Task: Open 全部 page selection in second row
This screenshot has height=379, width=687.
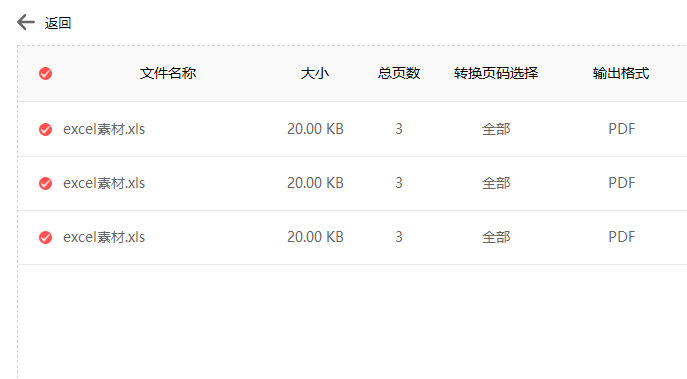Action: [x=496, y=183]
